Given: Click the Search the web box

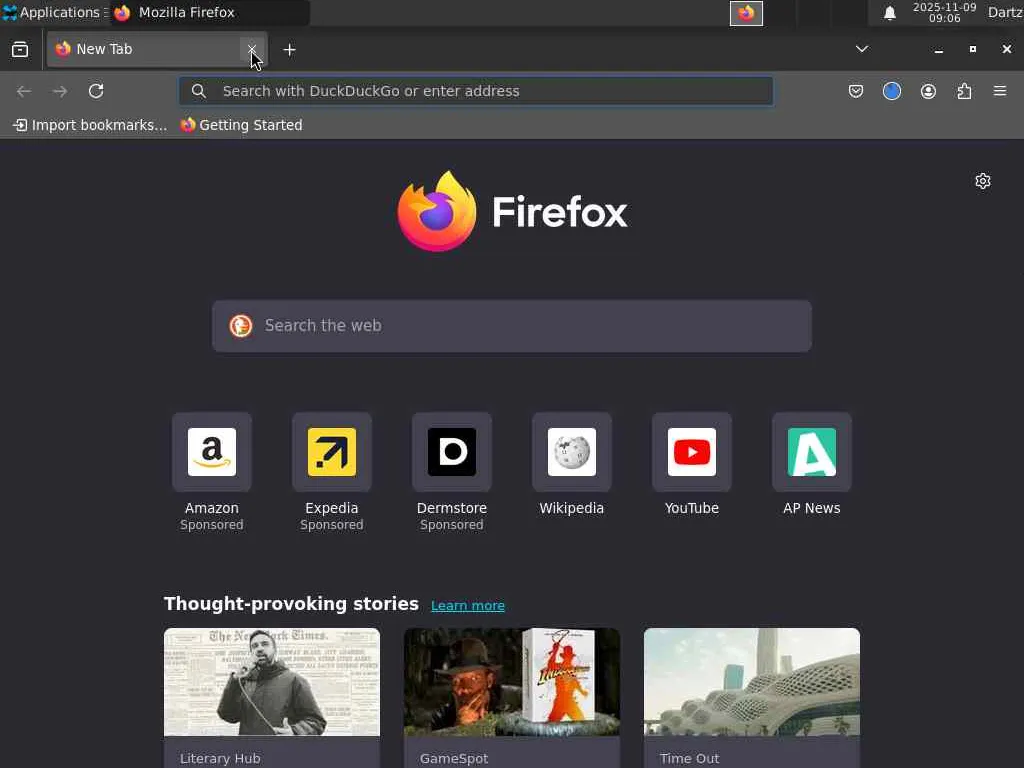Looking at the screenshot, I should 512,326.
